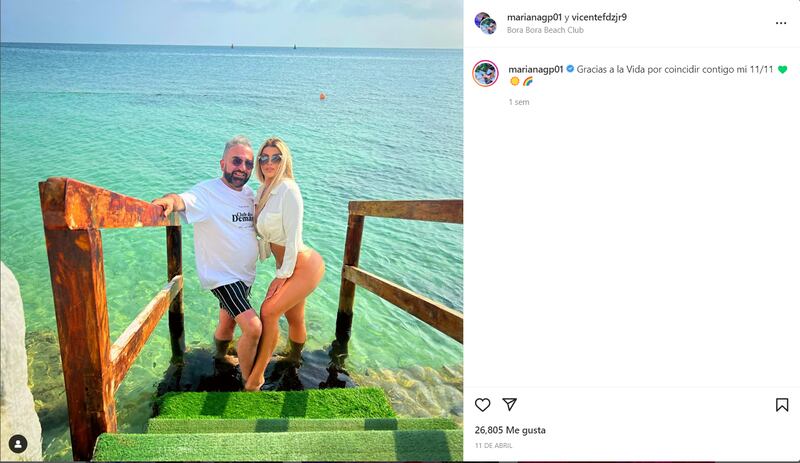This screenshot has width=800, height=463.
Task: Click marianagp01 username in the caption
Action: (x=536, y=69)
